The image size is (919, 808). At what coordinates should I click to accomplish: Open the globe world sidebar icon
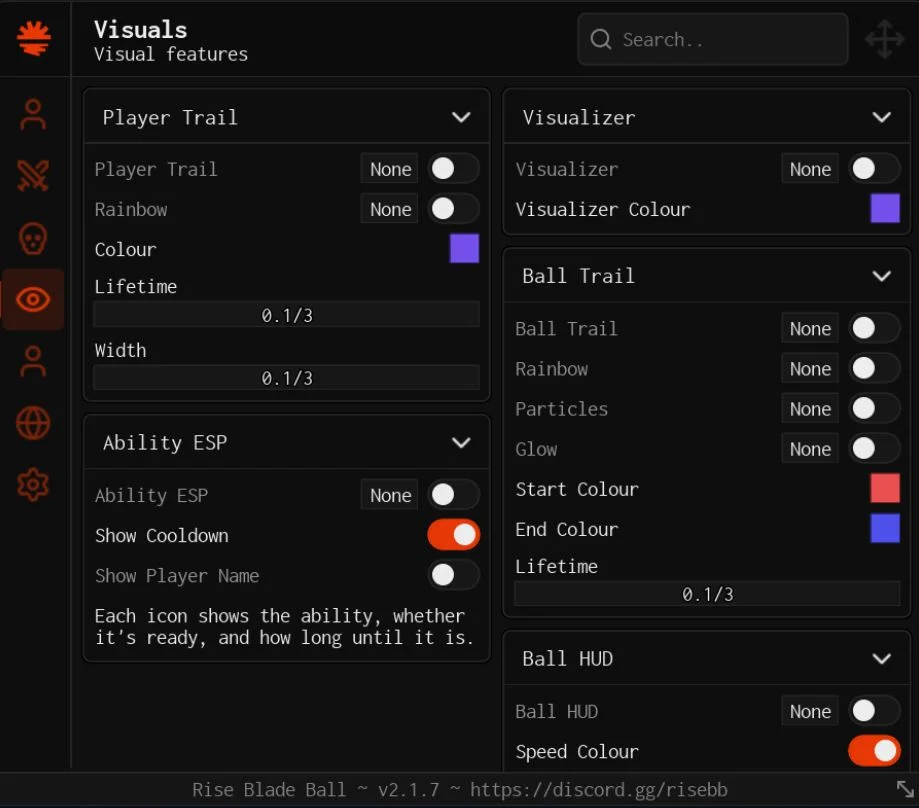[x=33, y=422]
